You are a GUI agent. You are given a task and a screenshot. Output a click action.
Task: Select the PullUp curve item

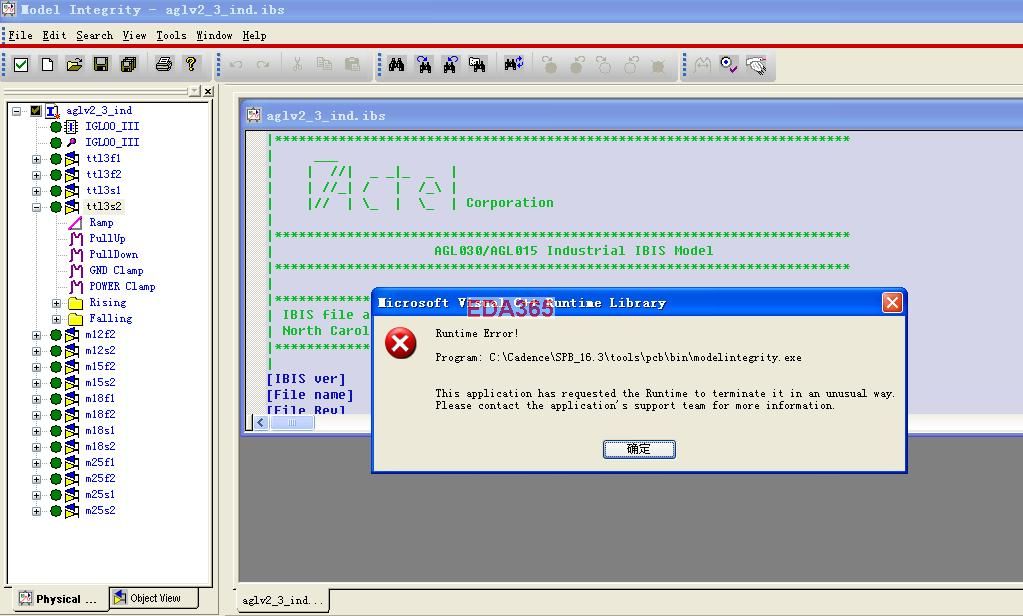click(107, 239)
